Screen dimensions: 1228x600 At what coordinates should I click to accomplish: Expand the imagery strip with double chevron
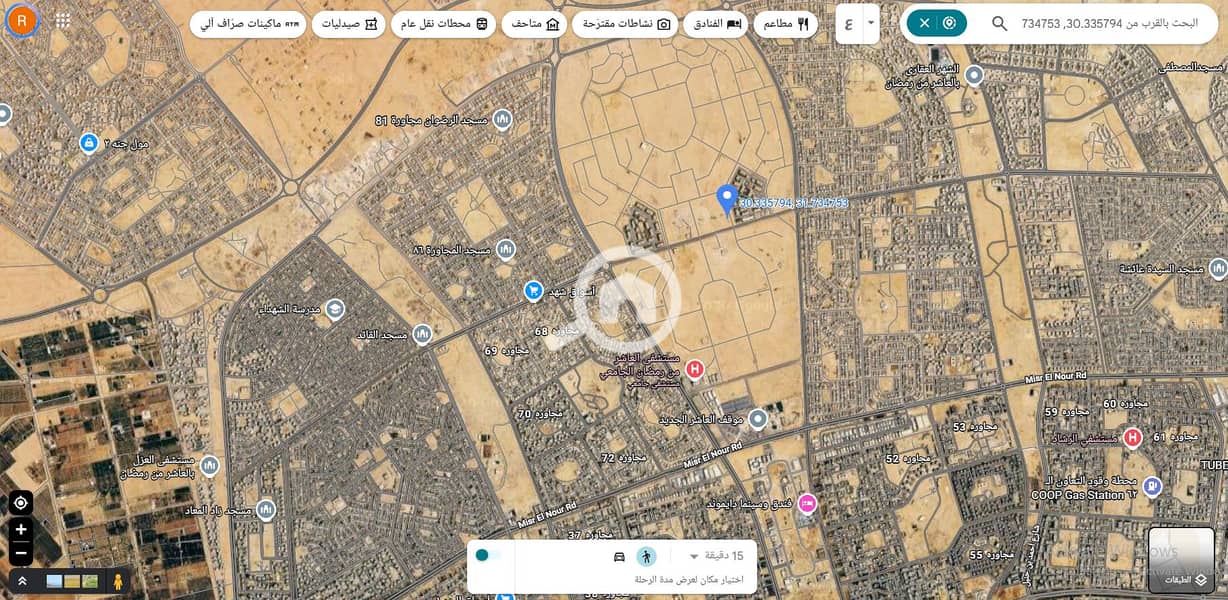point(21,581)
